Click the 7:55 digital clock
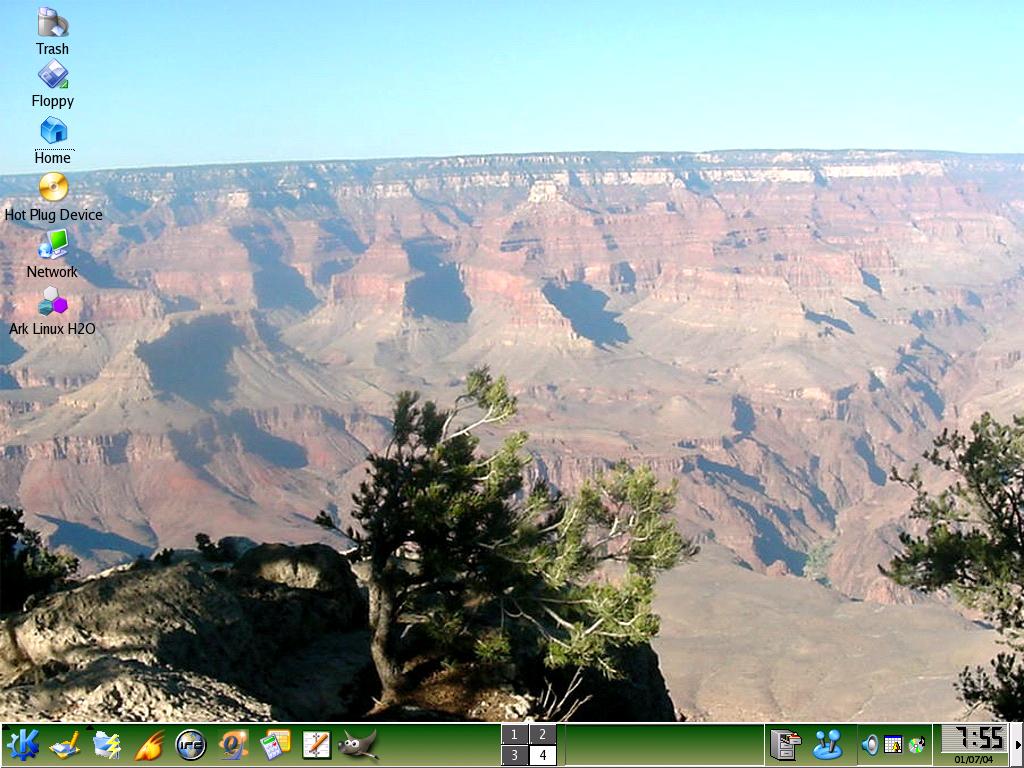 pos(974,739)
